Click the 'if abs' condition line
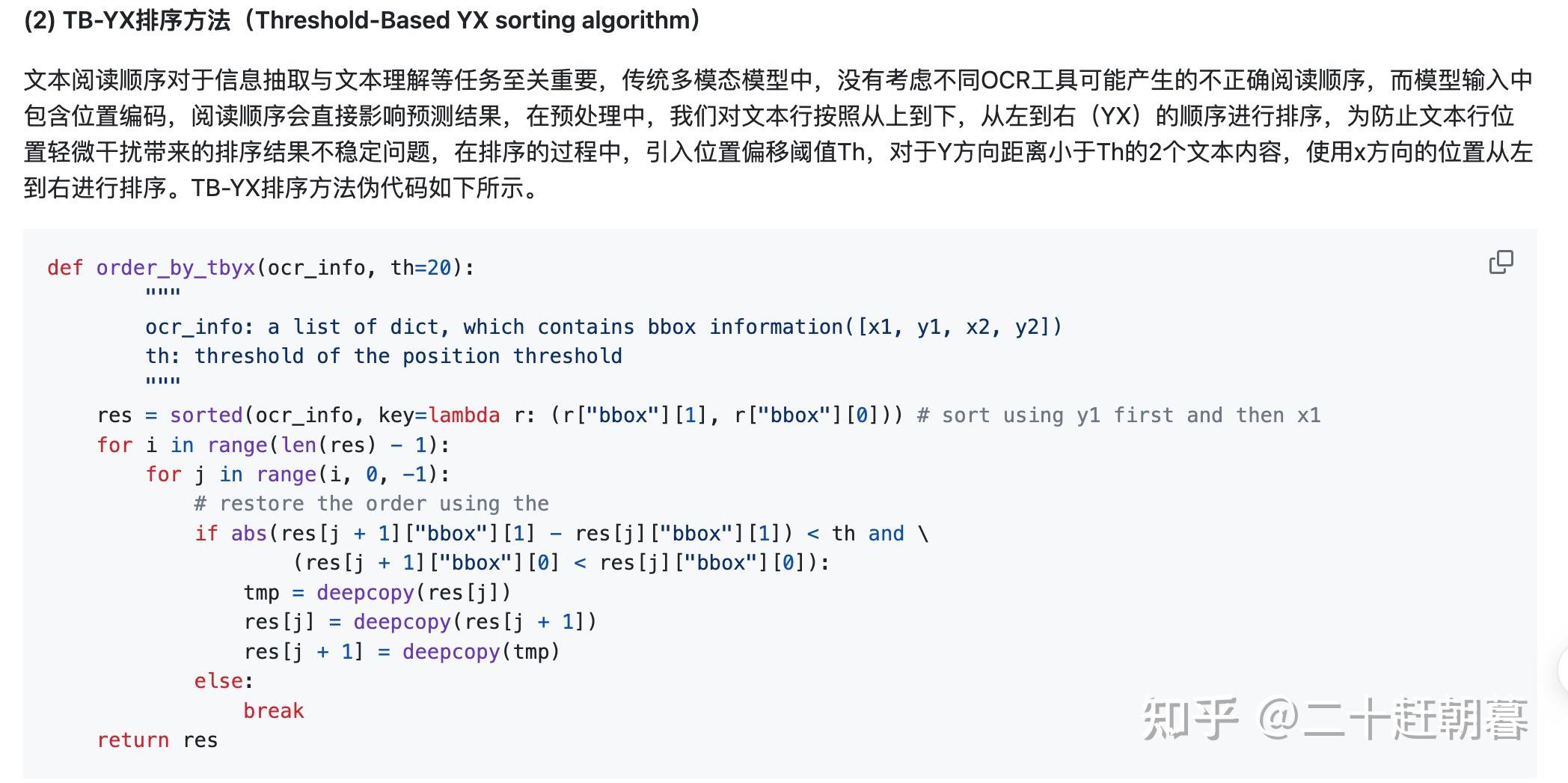Screen dimensions: 1568x783 [x=561, y=534]
